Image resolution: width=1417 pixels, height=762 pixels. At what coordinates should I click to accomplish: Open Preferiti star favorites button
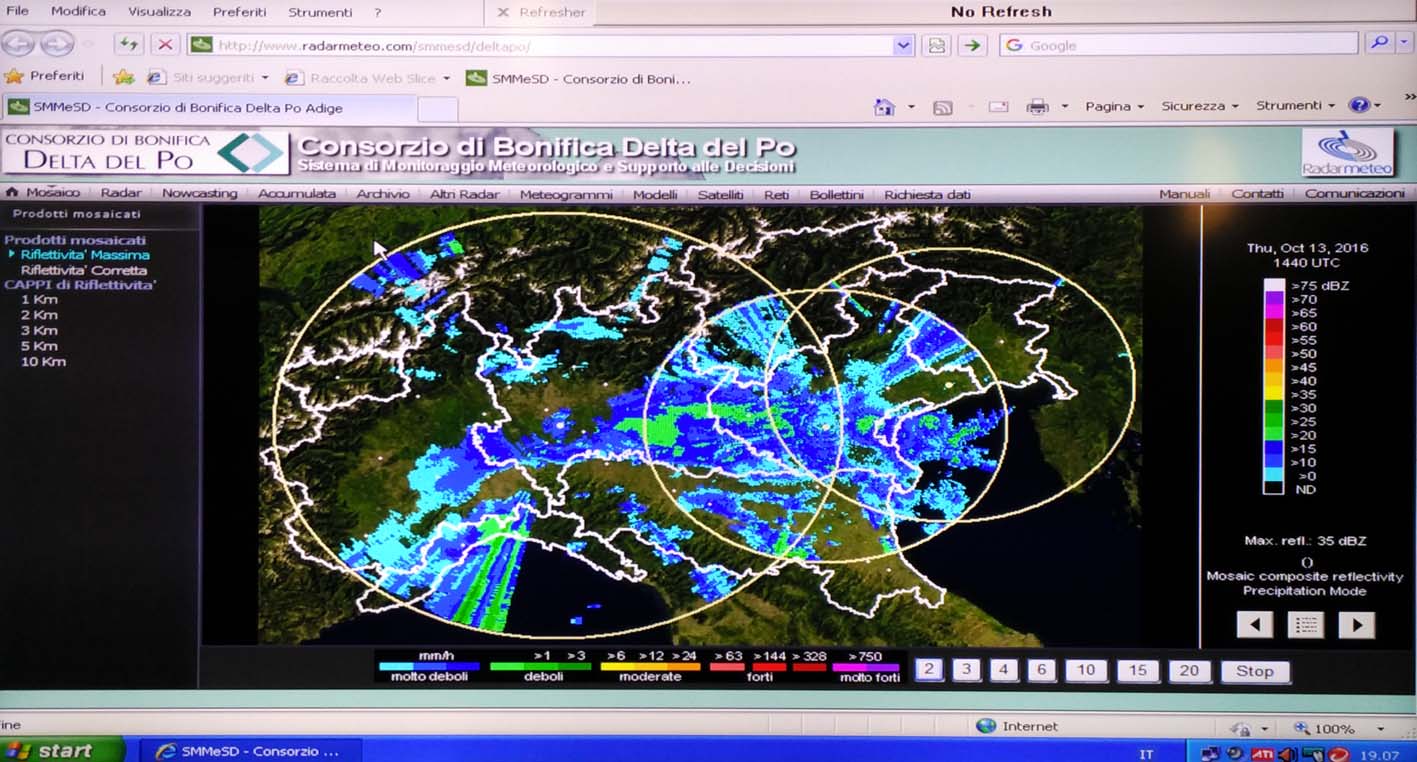45,76
